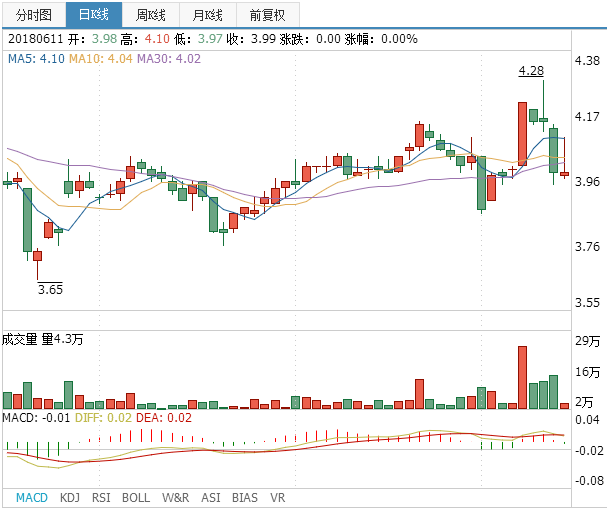Click the MA10: 4.04 legend text
The width and height of the screenshot is (607, 512).
[101, 59]
